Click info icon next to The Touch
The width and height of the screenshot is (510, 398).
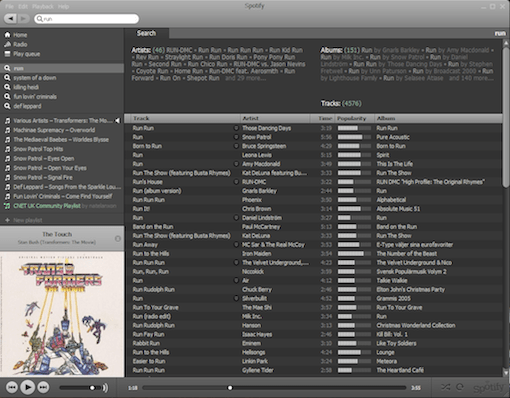118,239
